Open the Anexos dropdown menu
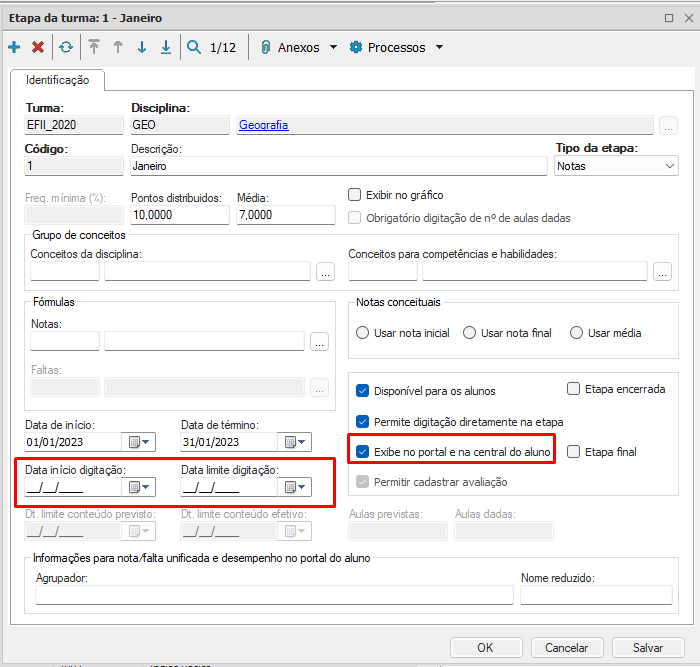This screenshot has height=667, width=700. coord(298,47)
